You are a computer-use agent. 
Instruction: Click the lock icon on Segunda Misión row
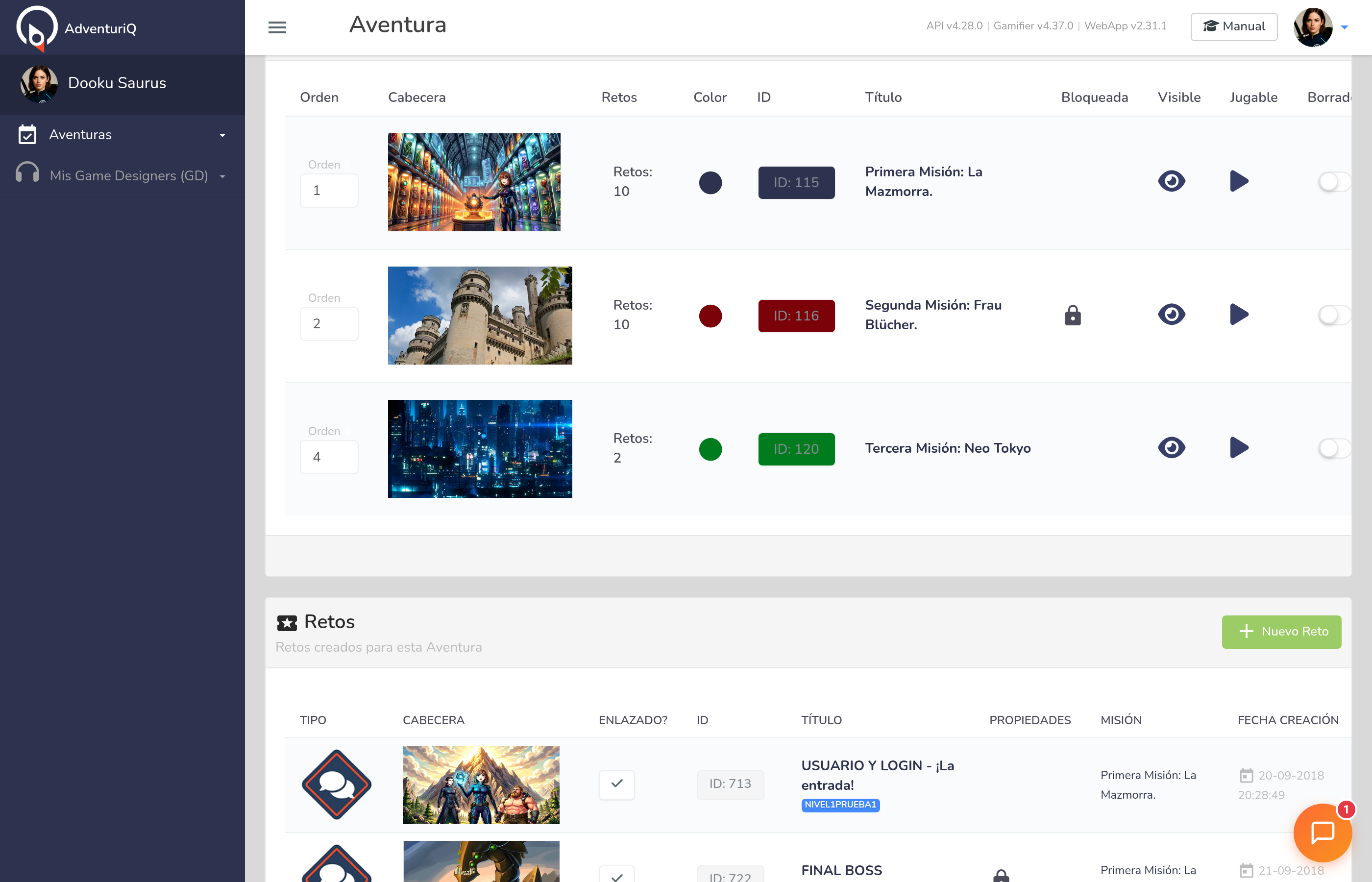(1073, 315)
